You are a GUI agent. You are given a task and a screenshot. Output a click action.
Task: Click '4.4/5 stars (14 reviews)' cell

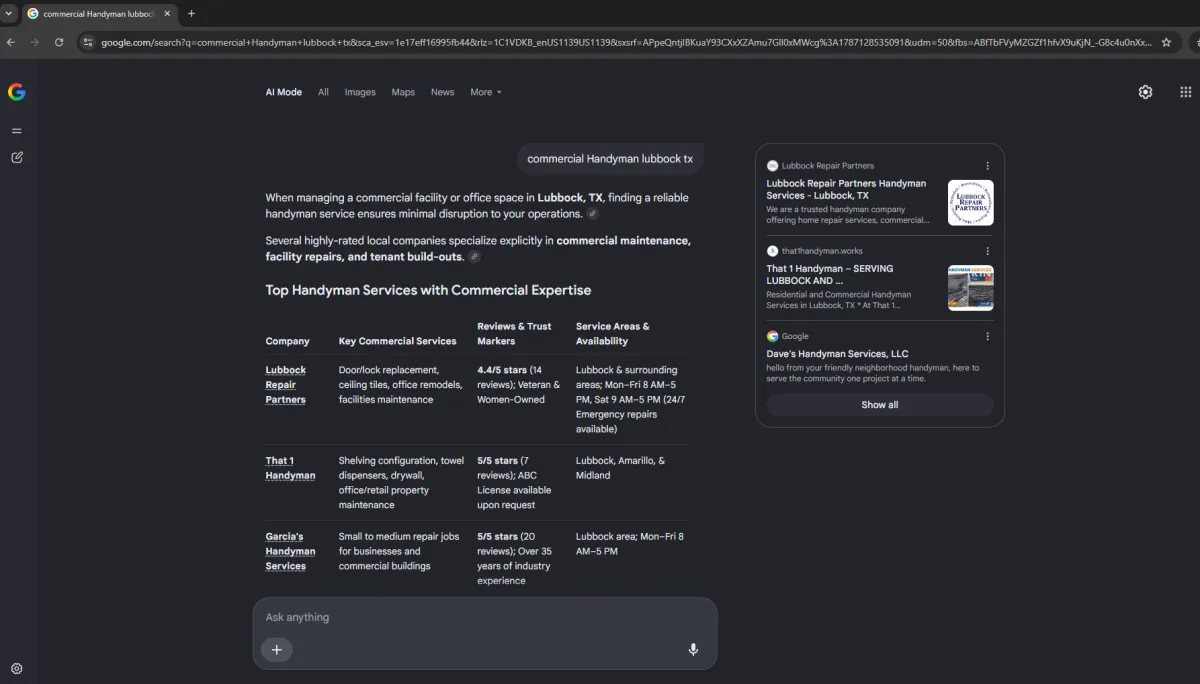pos(518,385)
